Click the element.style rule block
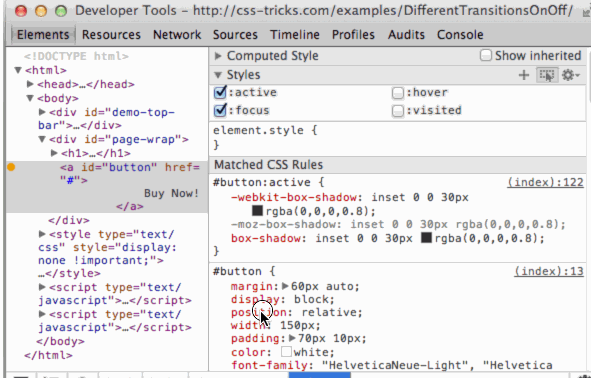Viewport: 591px width, 378px height. point(398,138)
